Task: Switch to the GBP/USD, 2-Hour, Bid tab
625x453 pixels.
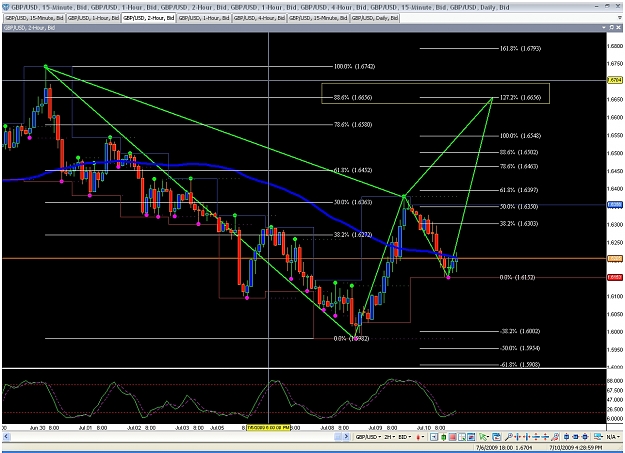Action: click(x=149, y=18)
